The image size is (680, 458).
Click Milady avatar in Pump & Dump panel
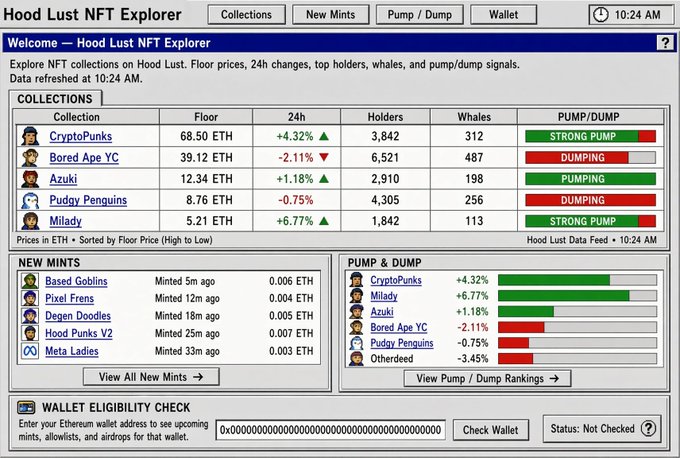click(356, 296)
